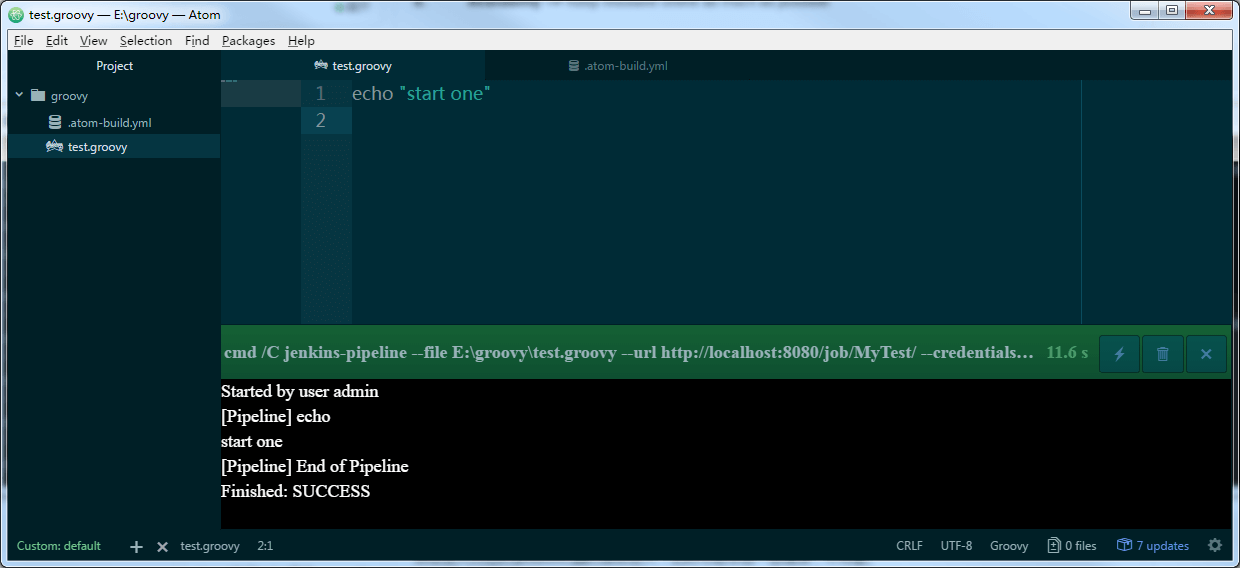This screenshot has height=568, width=1240.
Task: Collapse the groovy folder chevron
Action: (19, 96)
